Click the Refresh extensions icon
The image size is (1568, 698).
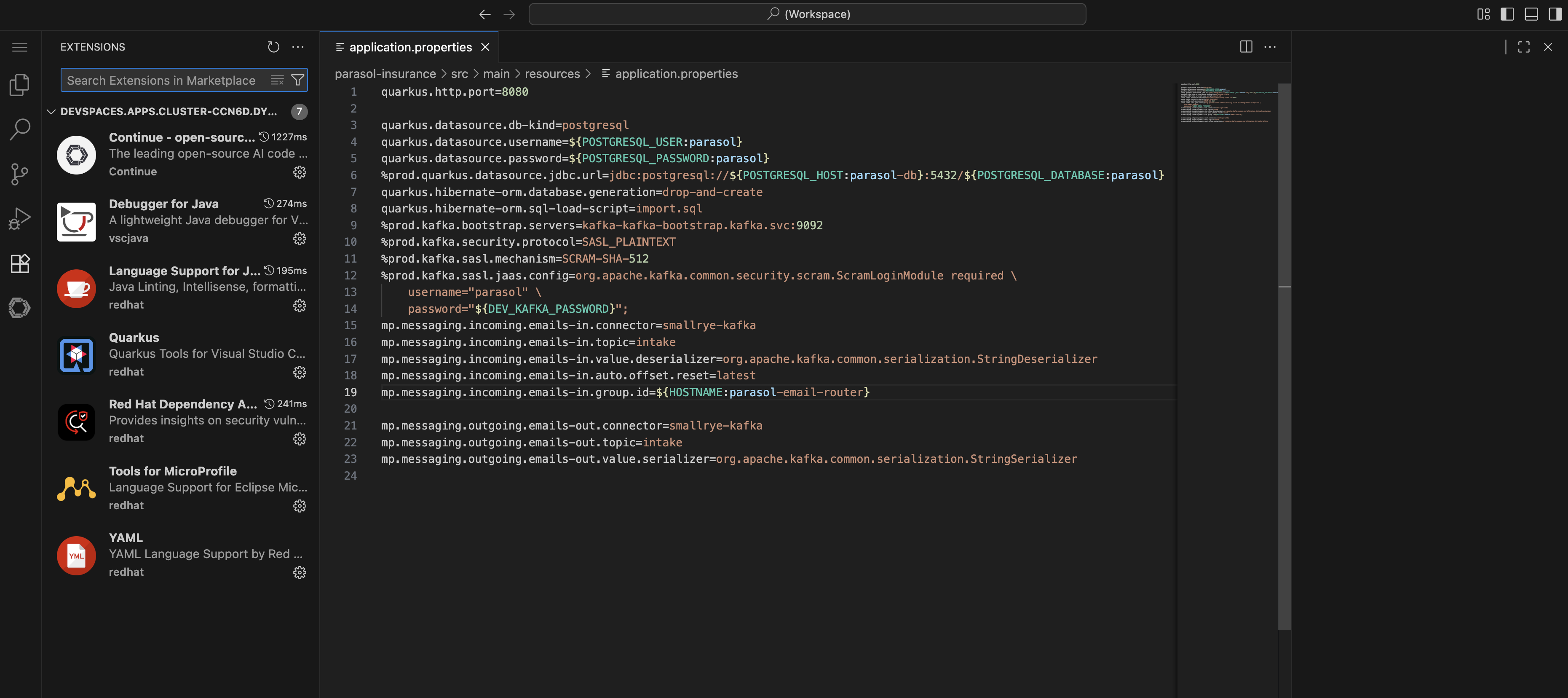click(x=273, y=47)
